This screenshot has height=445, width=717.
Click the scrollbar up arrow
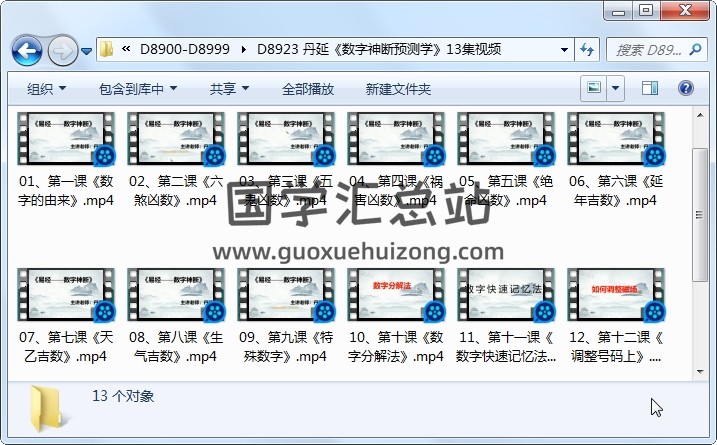[700, 115]
